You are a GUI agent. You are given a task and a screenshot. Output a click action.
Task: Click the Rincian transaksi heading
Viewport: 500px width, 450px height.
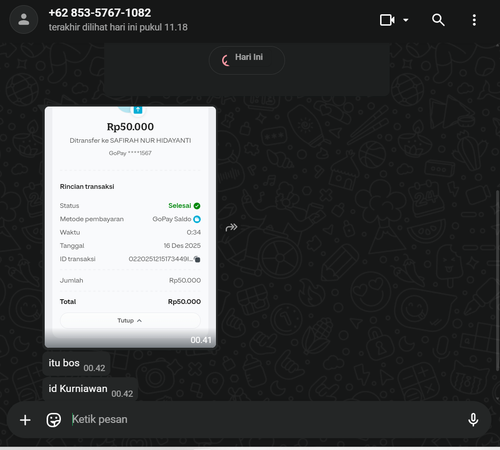tap(87, 187)
